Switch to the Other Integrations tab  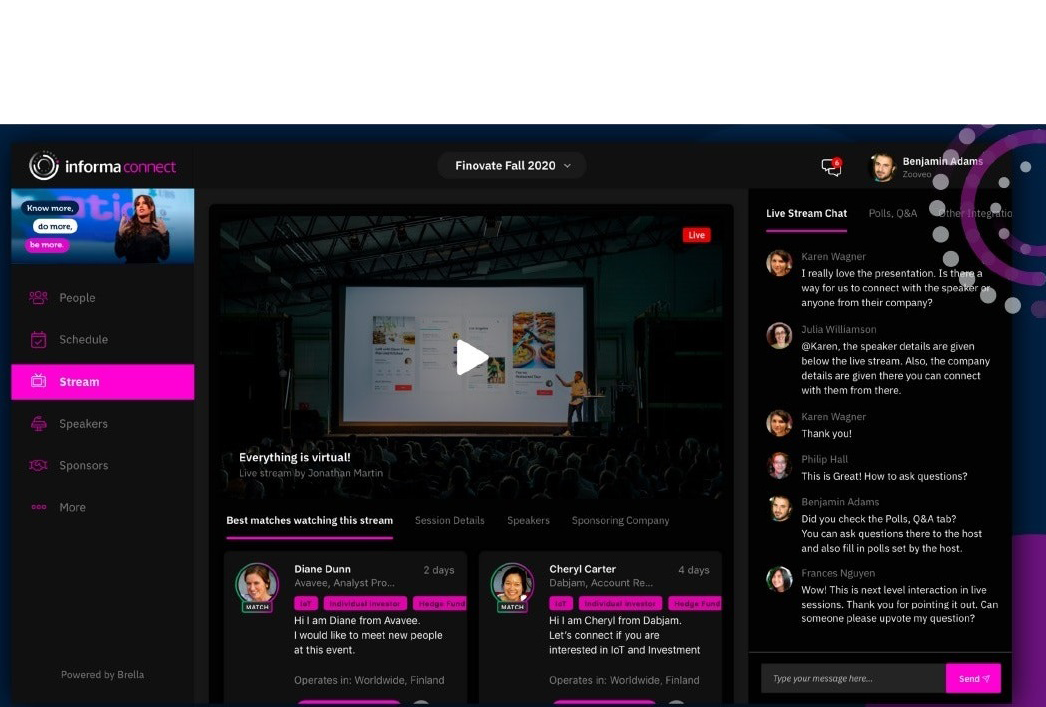click(975, 213)
